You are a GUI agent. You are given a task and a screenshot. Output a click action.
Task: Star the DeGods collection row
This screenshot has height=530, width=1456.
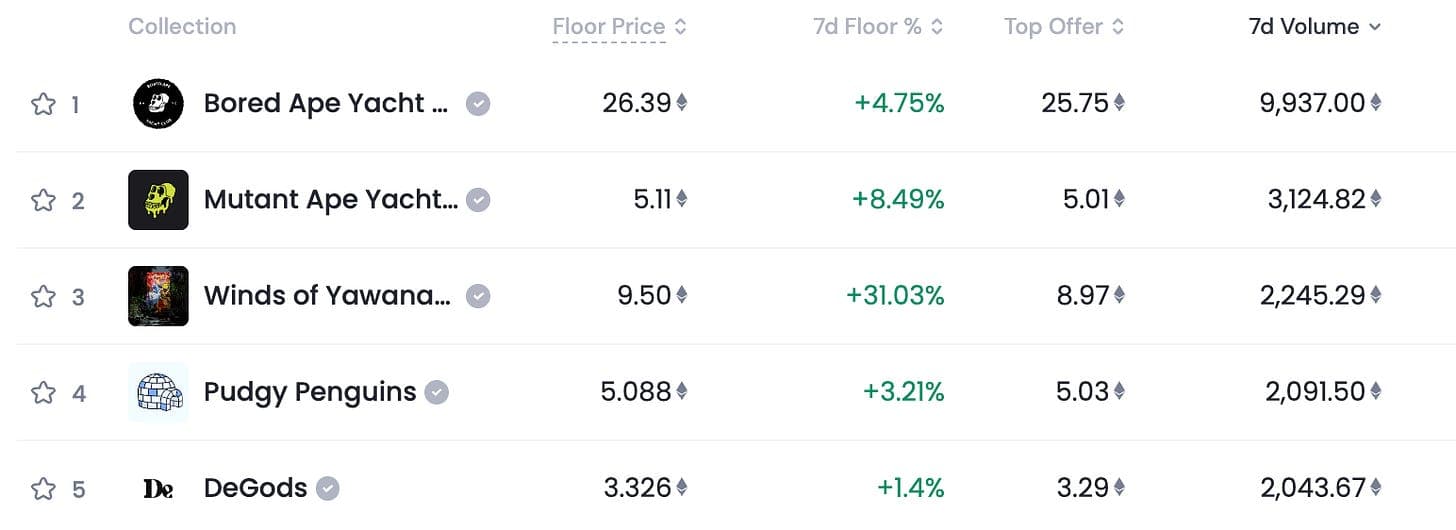coord(43,488)
